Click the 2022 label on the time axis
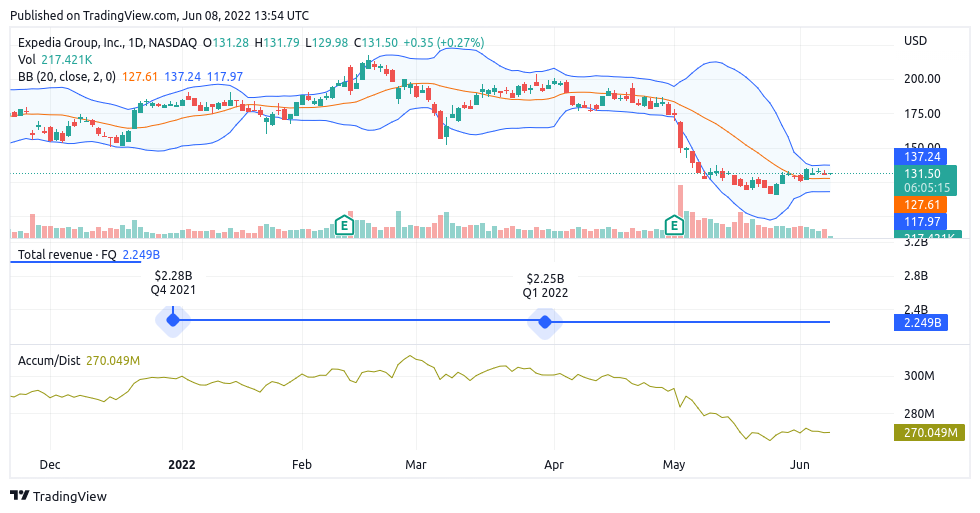Image resolution: width=980 pixels, height=513 pixels. click(182, 464)
